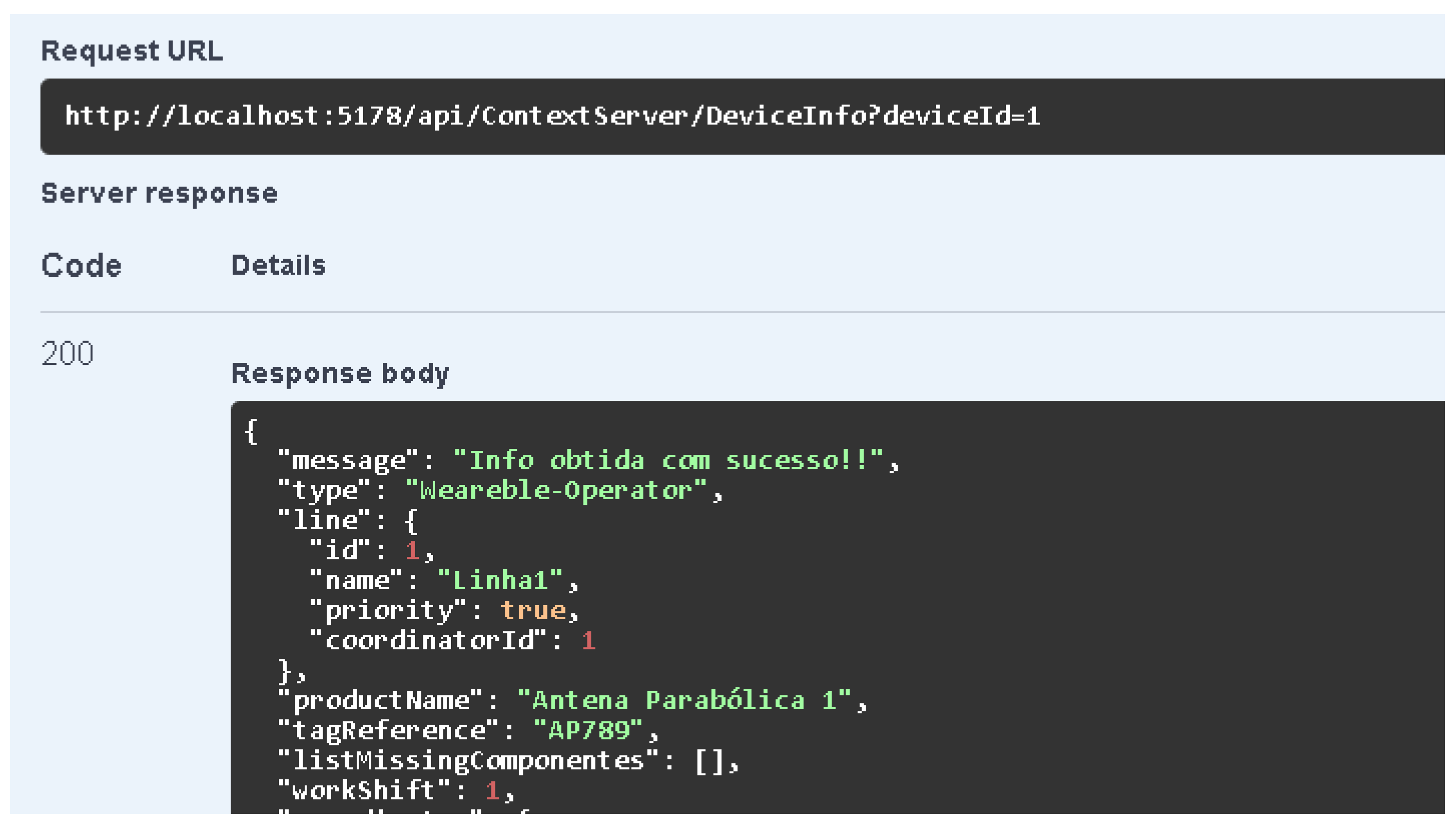The height and width of the screenshot is (824, 1456).
Task: Click the "coordinatorId" key
Action: coord(428,640)
